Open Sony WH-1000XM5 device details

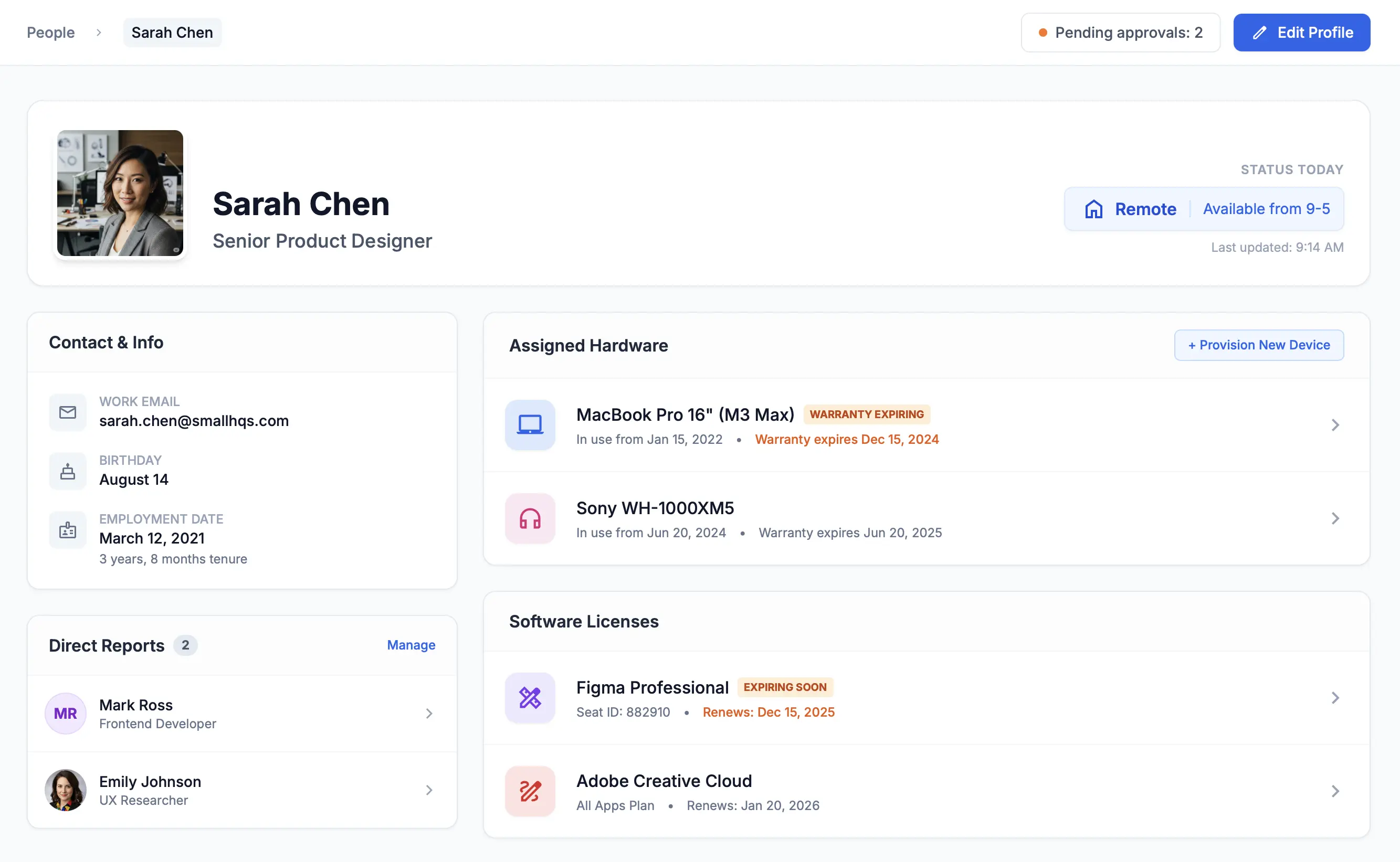[x=1335, y=518]
